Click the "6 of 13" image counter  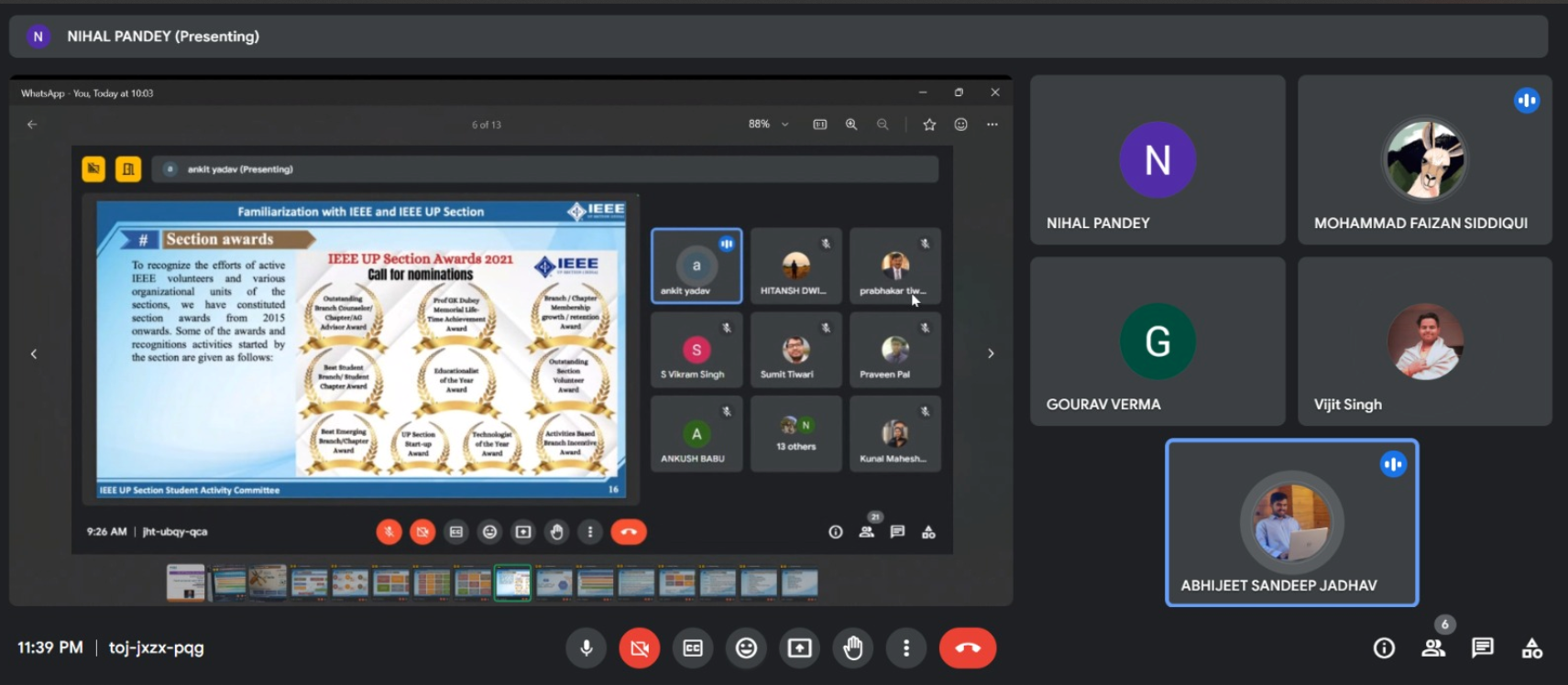pyautogui.click(x=487, y=125)
